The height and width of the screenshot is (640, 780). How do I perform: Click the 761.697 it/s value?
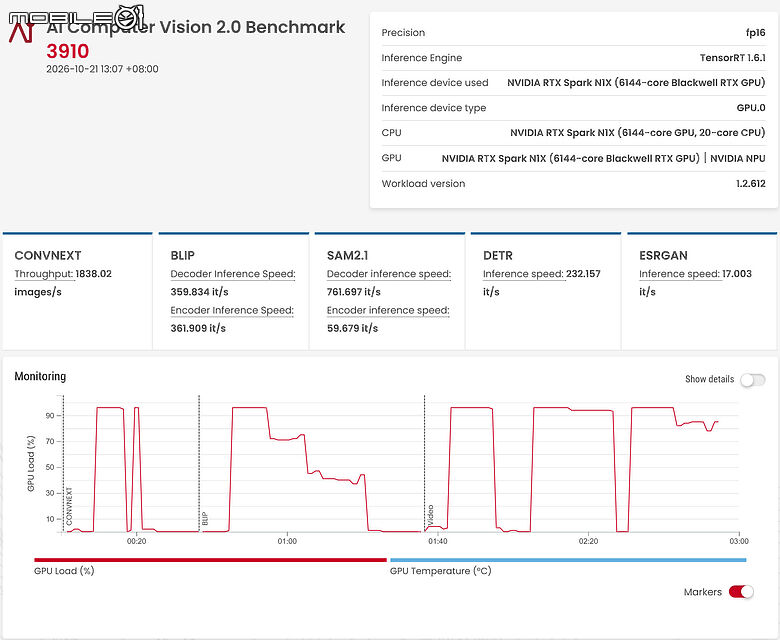tap(354, 292)
